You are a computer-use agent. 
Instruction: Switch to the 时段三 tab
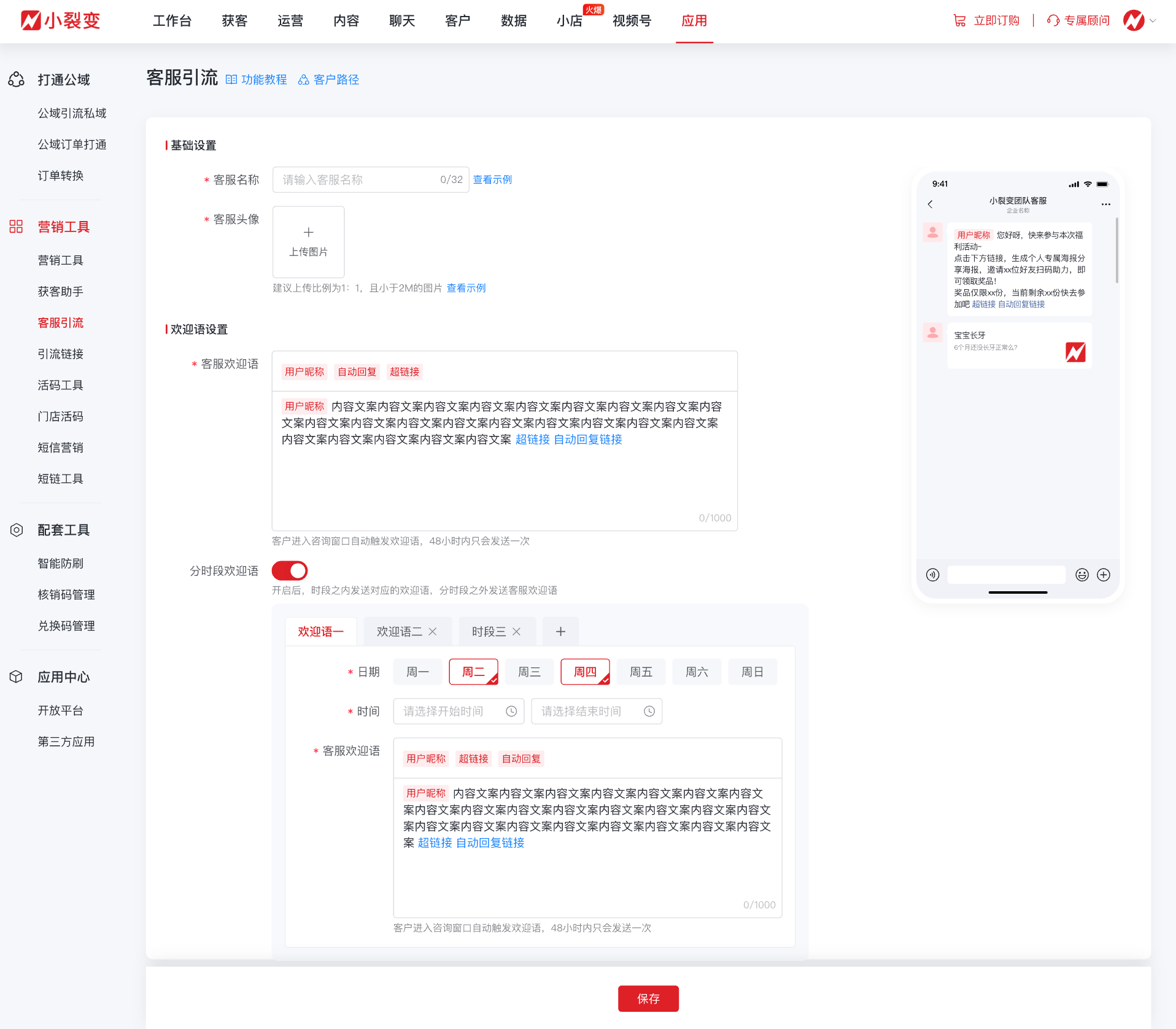(x=489, y=632)
